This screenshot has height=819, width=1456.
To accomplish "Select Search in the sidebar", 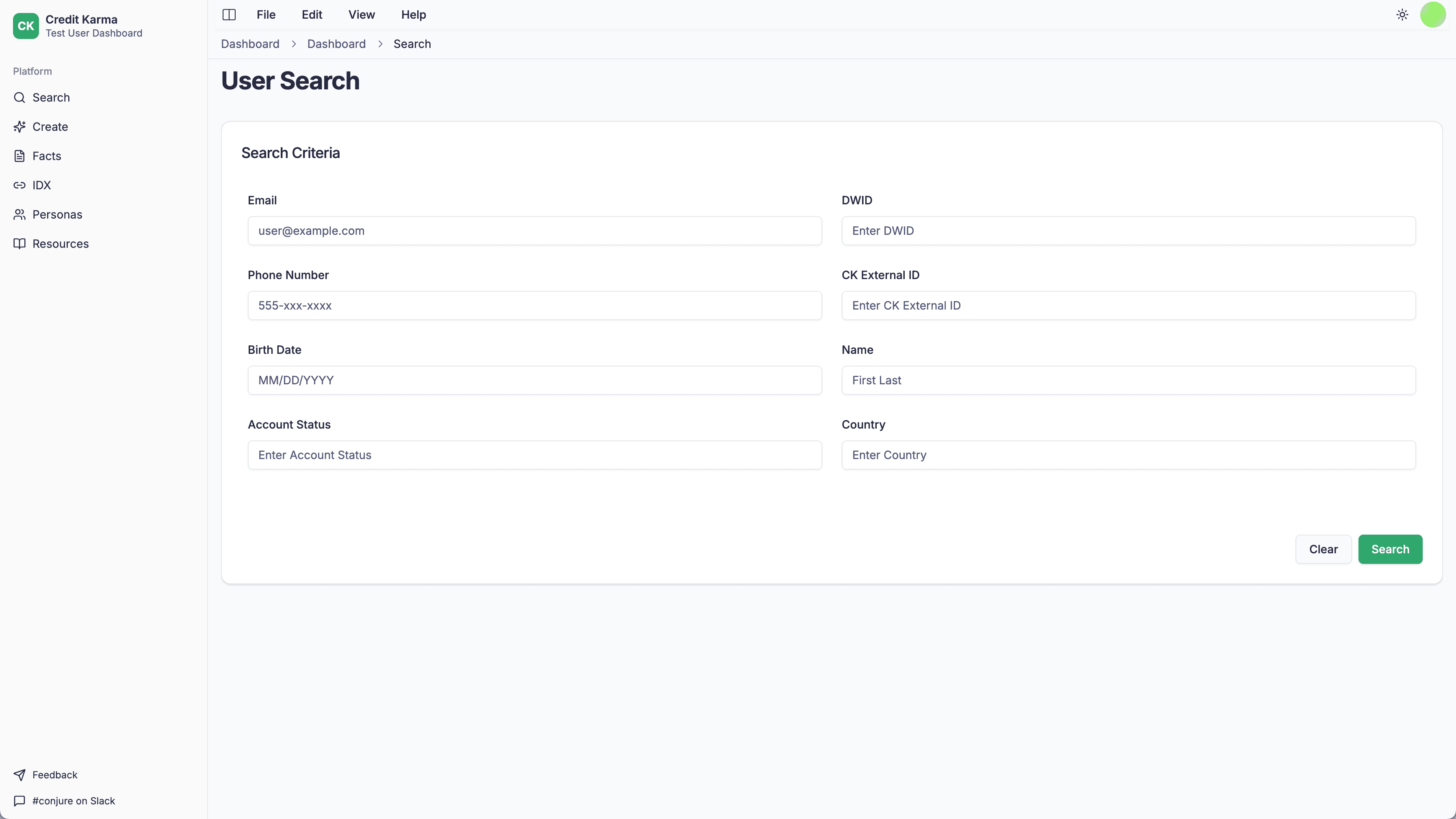I will click(52, 97).
